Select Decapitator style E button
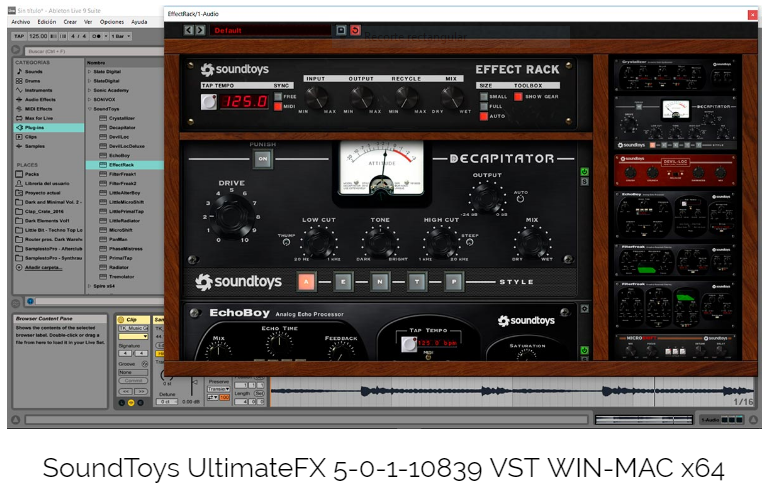The height and width of the screenshot is (495, 768). point(343,282)
